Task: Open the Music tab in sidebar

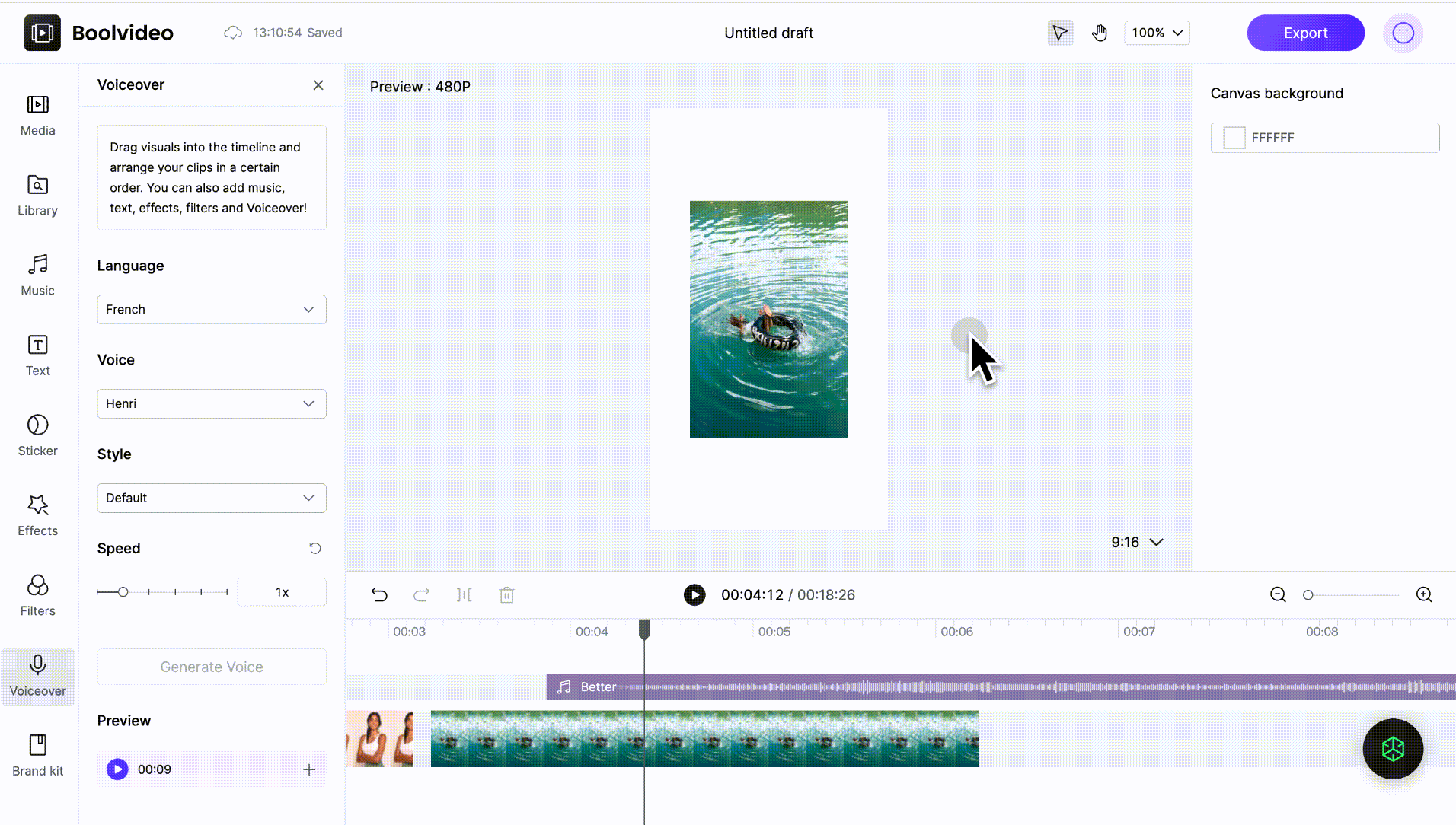Action: [x=37, y=275]
